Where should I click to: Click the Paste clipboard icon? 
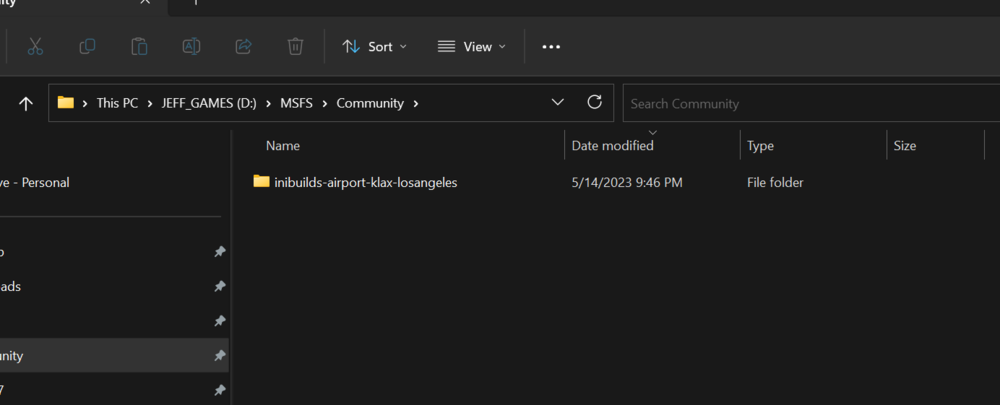[139, 46]
